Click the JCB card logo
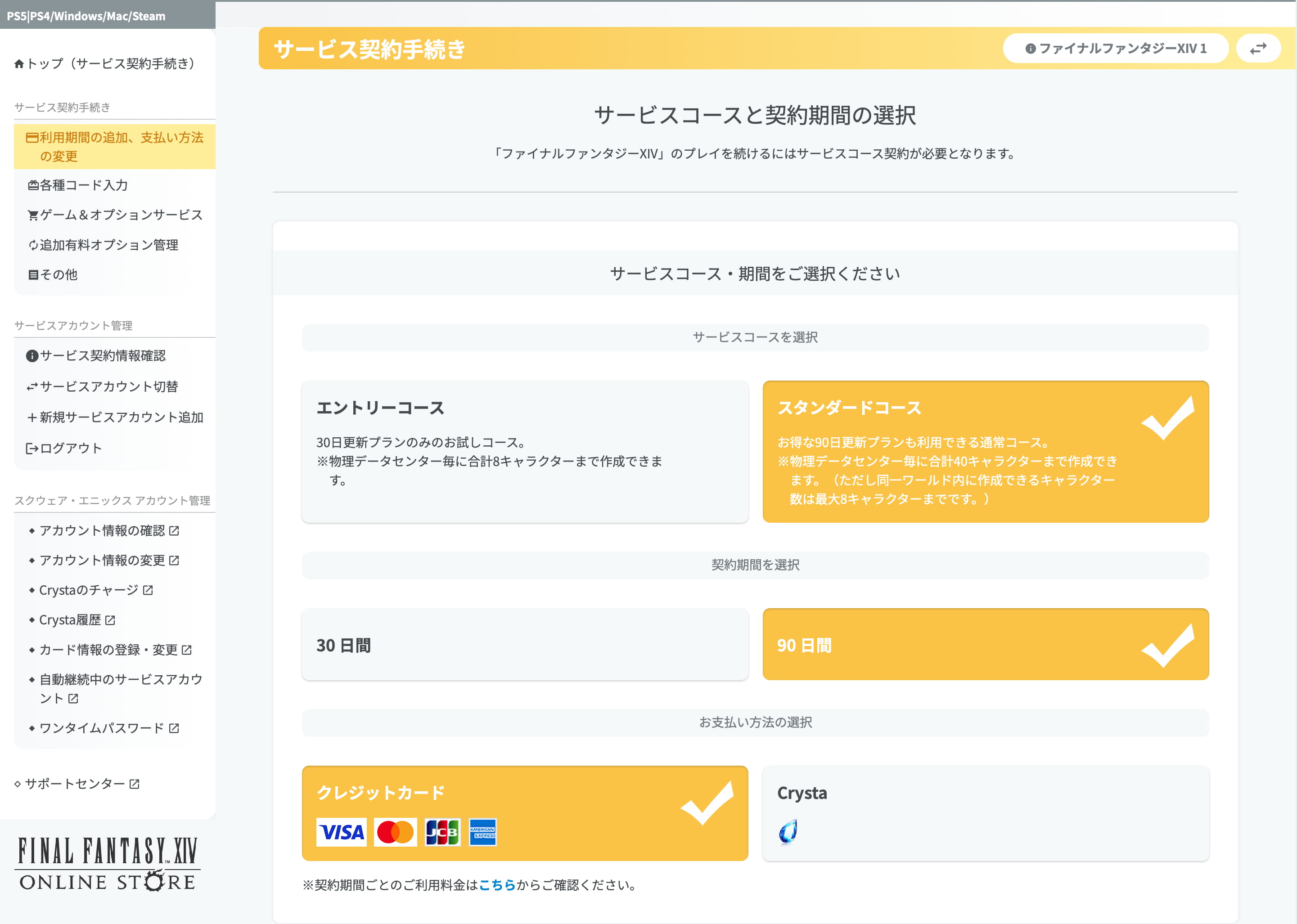Image resolution: width=1297 pixels, height=924 pixels. [x=443, y=832]
